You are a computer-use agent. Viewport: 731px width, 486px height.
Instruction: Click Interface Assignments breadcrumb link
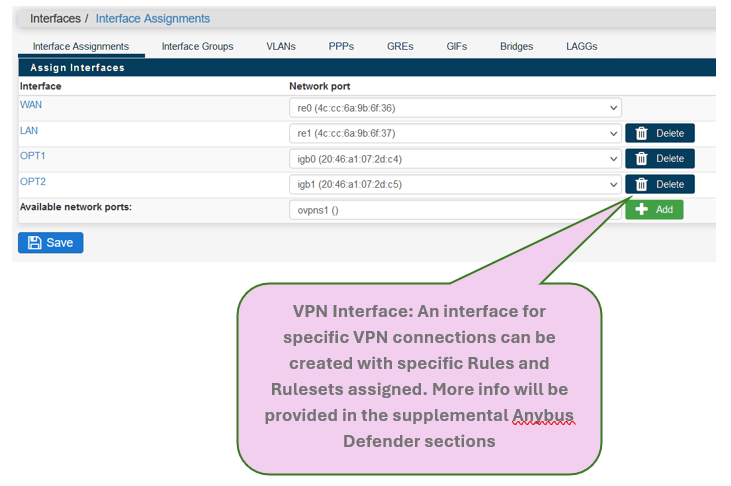[x=153, y=19]
